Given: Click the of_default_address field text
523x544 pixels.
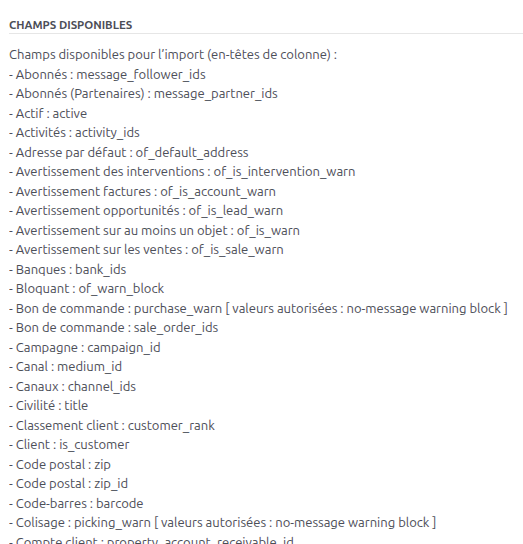Looking at the screenshot, I should (x=192, y=153).
